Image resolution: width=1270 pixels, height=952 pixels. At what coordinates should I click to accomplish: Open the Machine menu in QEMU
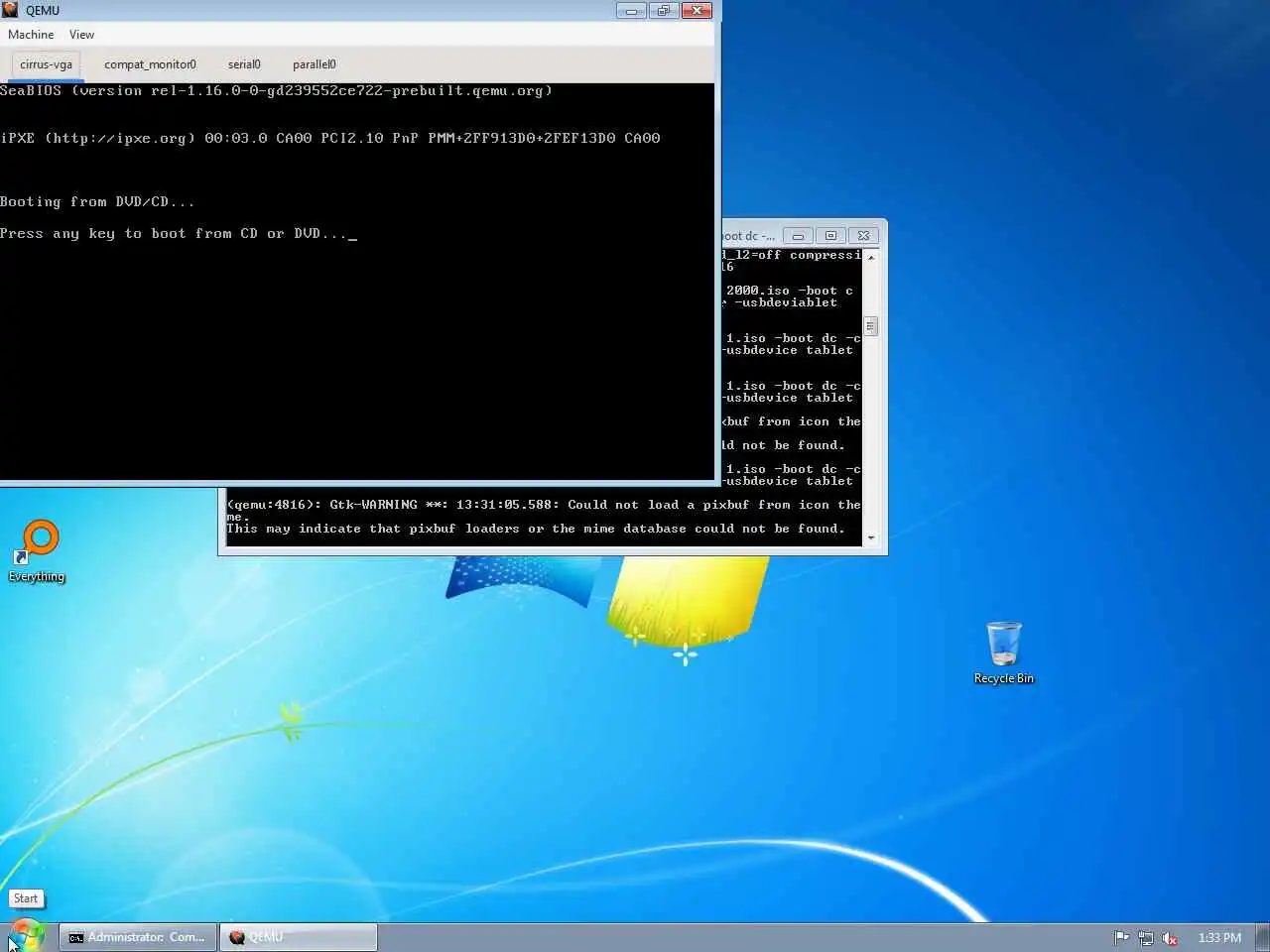[31, 35]
